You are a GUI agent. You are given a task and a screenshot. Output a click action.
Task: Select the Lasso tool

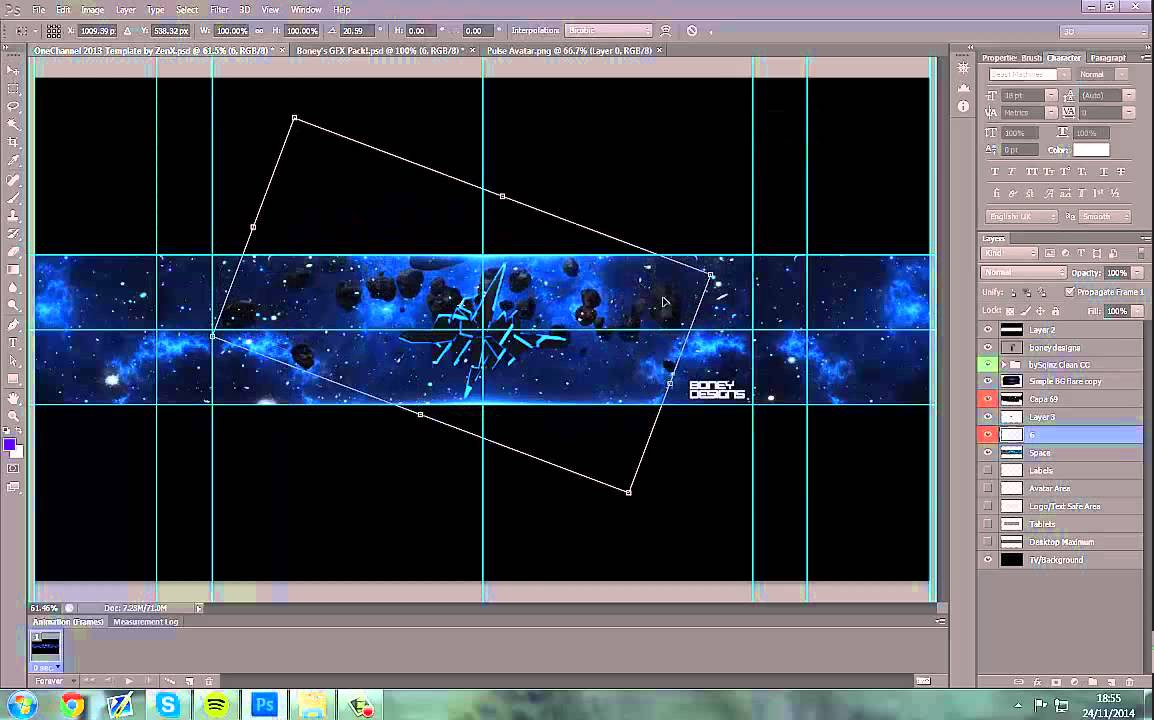(13, 107)
